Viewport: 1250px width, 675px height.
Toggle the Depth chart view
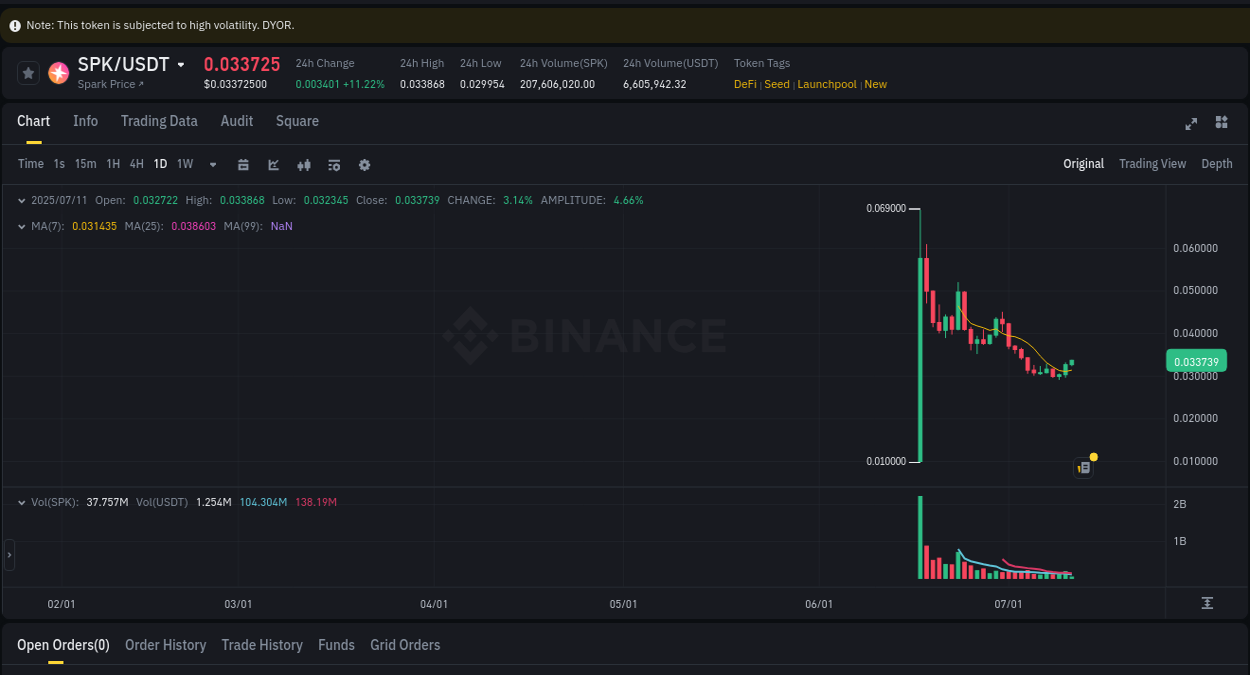[1217, 163]
